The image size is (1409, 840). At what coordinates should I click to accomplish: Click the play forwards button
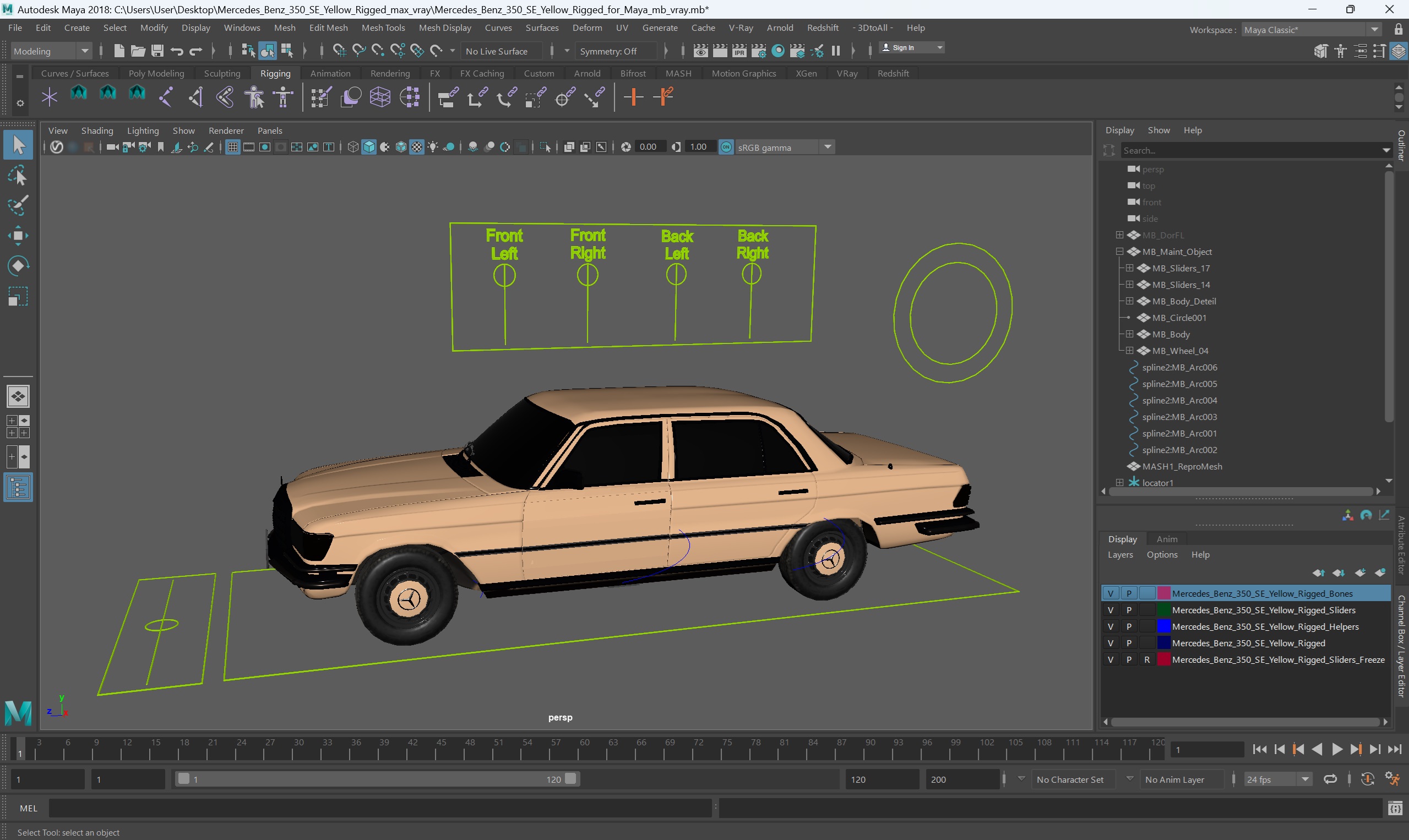(x=1337, y=749)
